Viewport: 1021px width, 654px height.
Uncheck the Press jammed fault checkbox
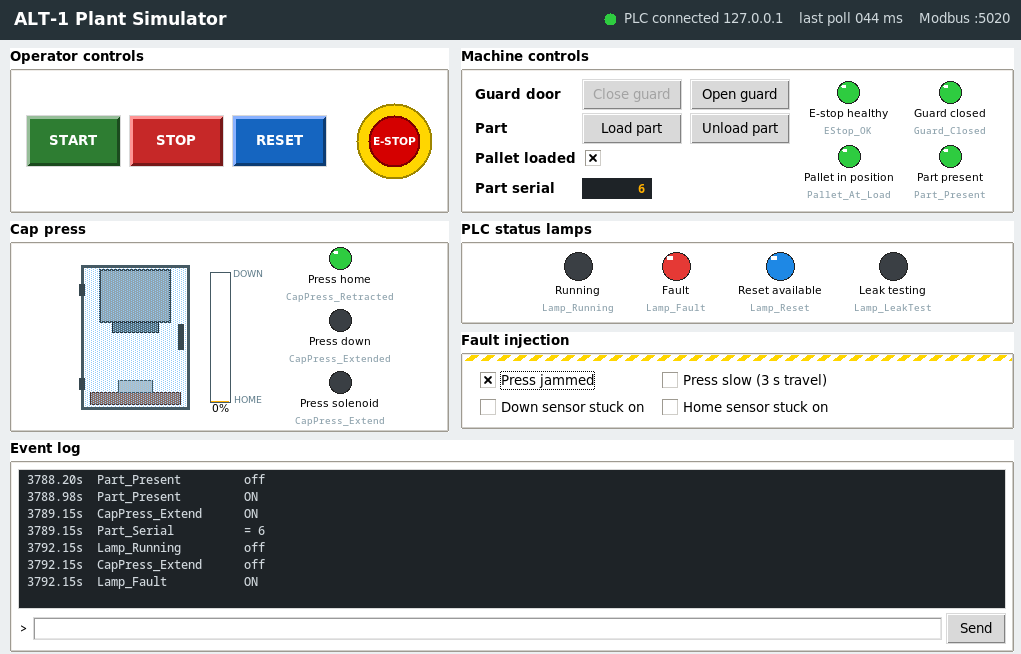point(488,380)
